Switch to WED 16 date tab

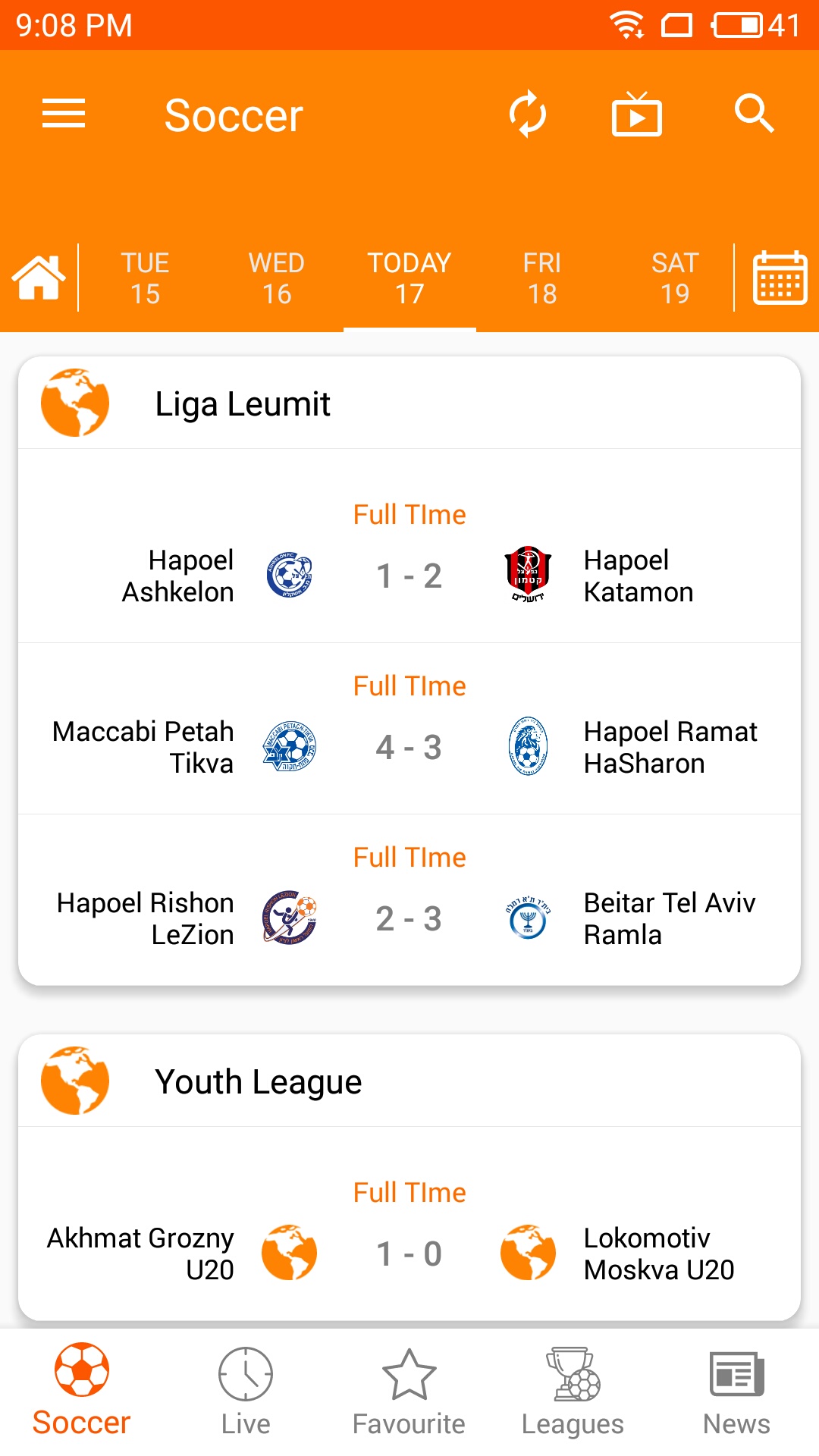[277, 278]
